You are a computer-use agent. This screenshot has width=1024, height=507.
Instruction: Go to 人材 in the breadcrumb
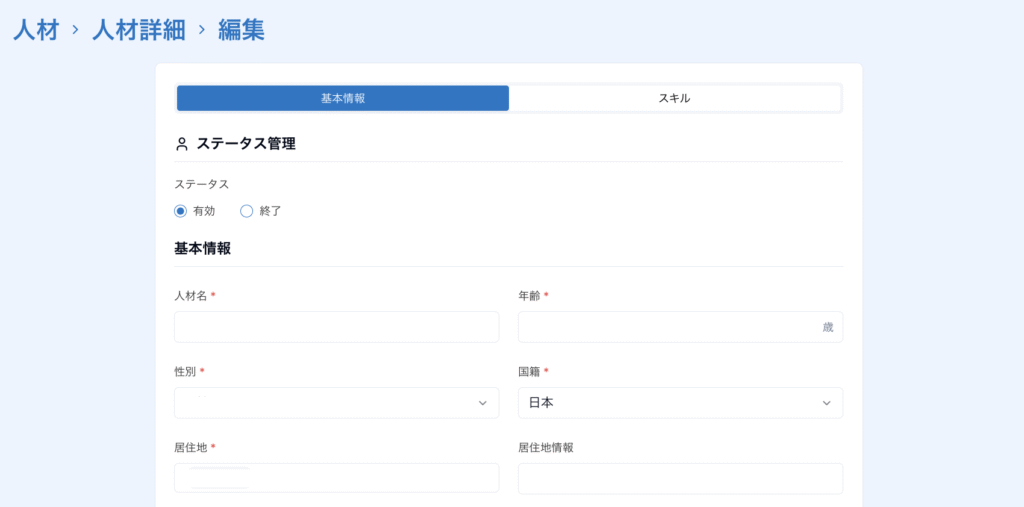(x=36, y=30)
